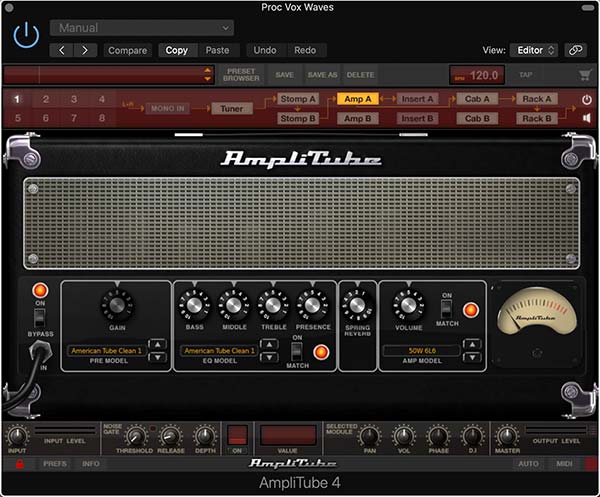Select the Insert A module
The width and height of the screenshot is (600, 497).
[417, 99]
